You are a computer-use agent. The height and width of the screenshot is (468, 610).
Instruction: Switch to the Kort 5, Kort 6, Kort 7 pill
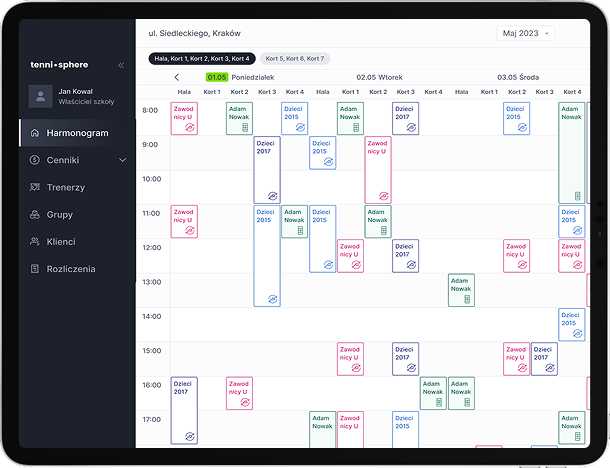pyautogui.click(x=294, y=58)
